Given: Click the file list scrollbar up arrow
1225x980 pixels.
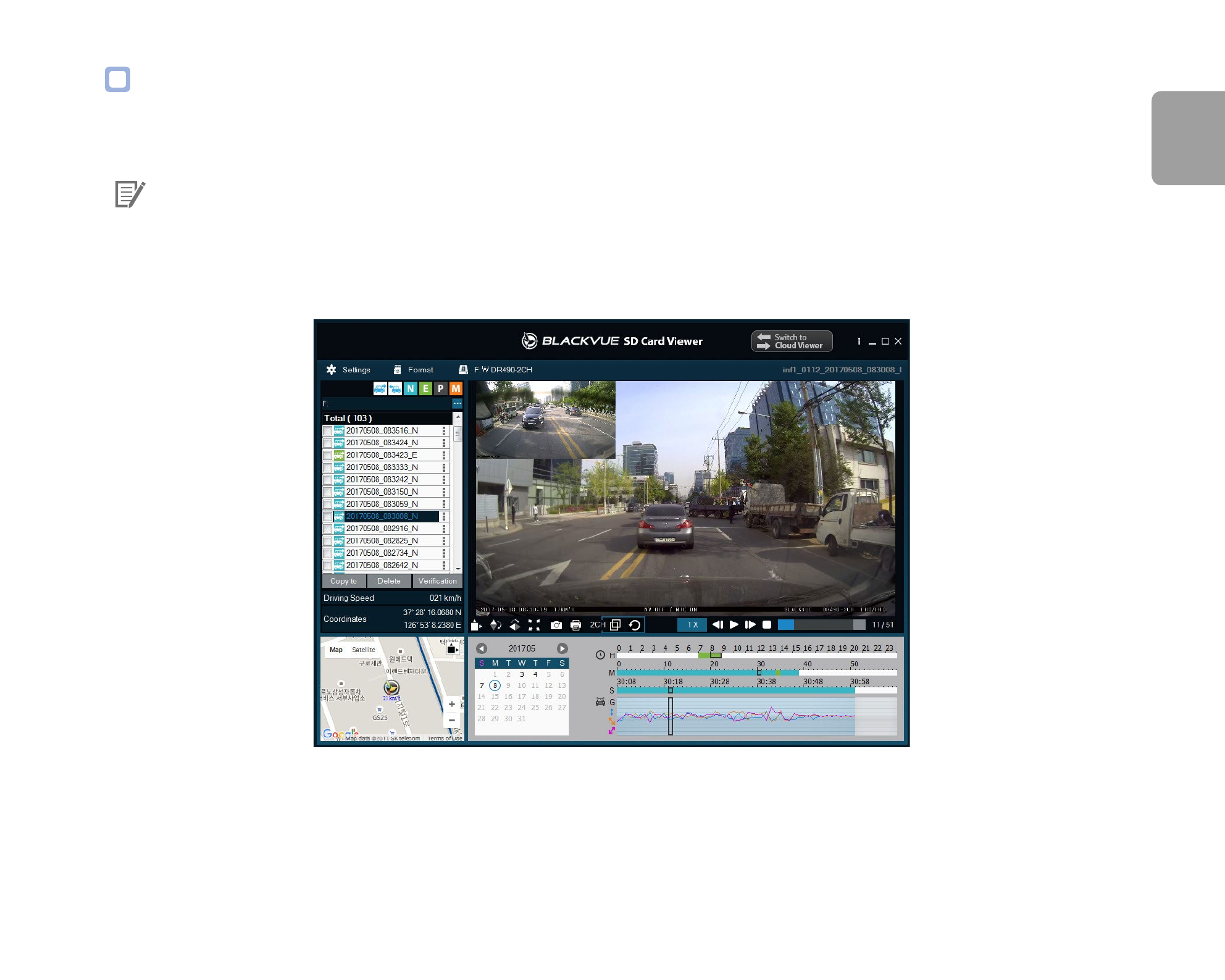Looking at the screenshot, I should 458,417.
